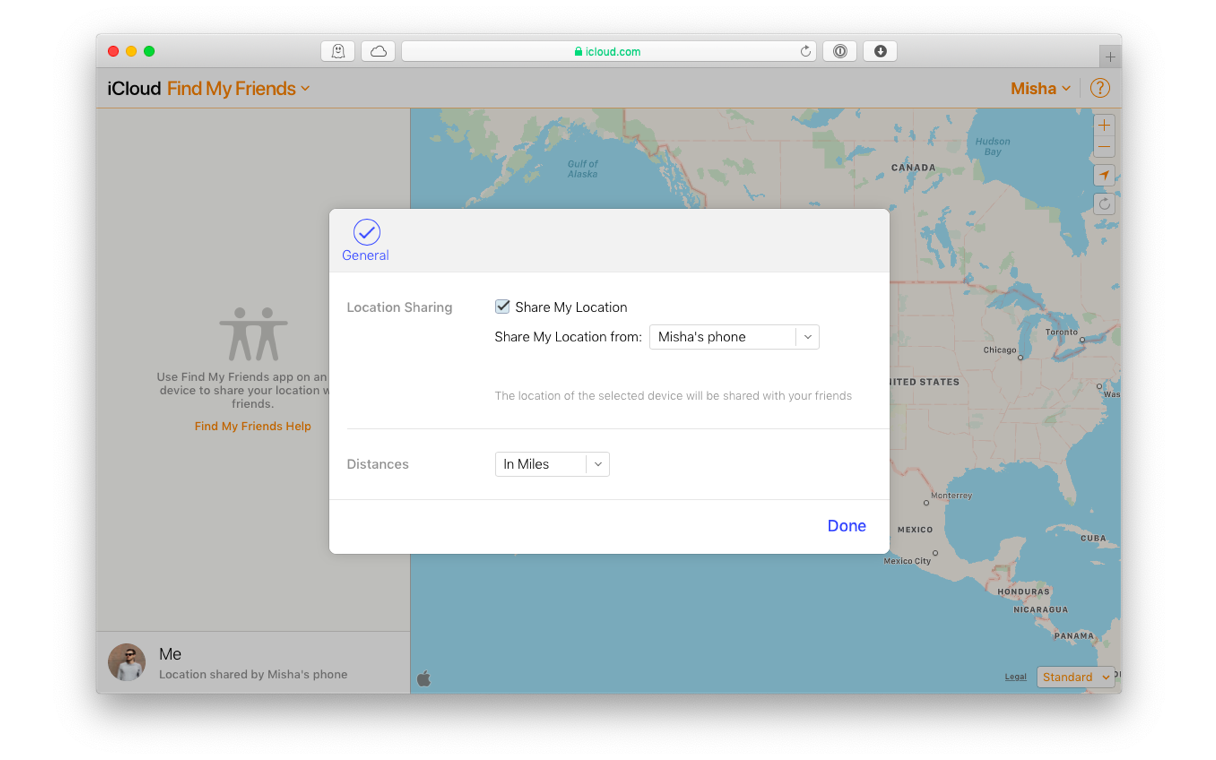Click the Chicago label on the map
This screenshot has width=1216, height=760.
click(999, 350)
